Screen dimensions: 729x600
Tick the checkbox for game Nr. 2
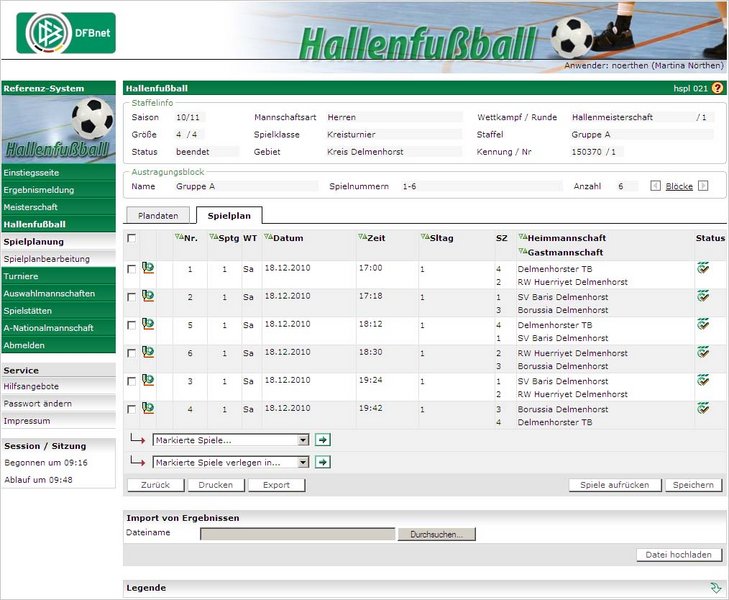(x=132, y=297)
